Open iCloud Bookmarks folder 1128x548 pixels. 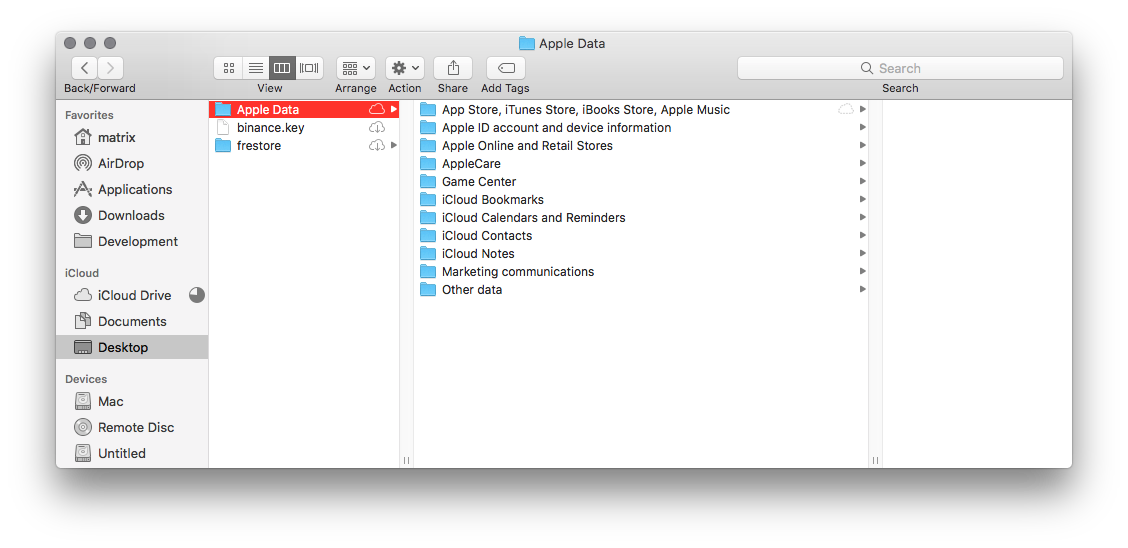[x=642, y=199]
